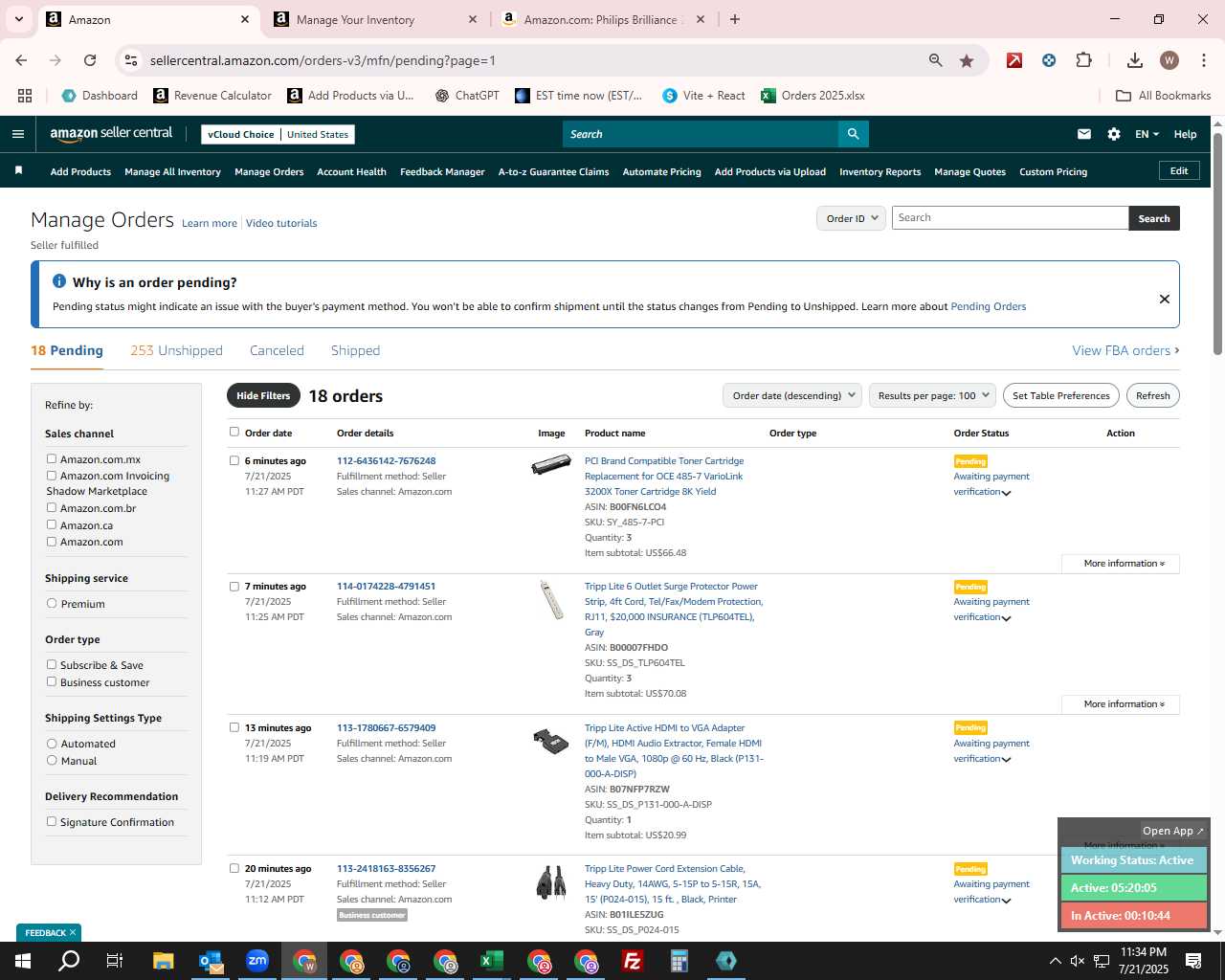Check the Amazon.ca sales channel filter

click(52, 524)
